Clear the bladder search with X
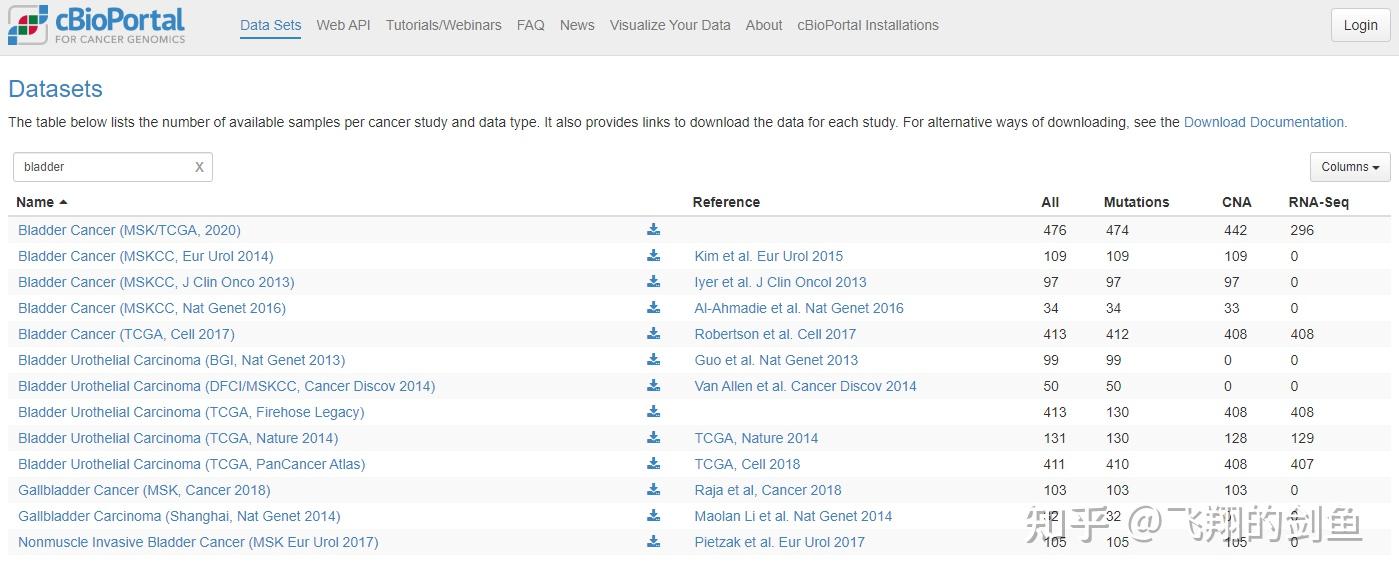The width and height of the screenshot is (1399, 580). (199, 167)
